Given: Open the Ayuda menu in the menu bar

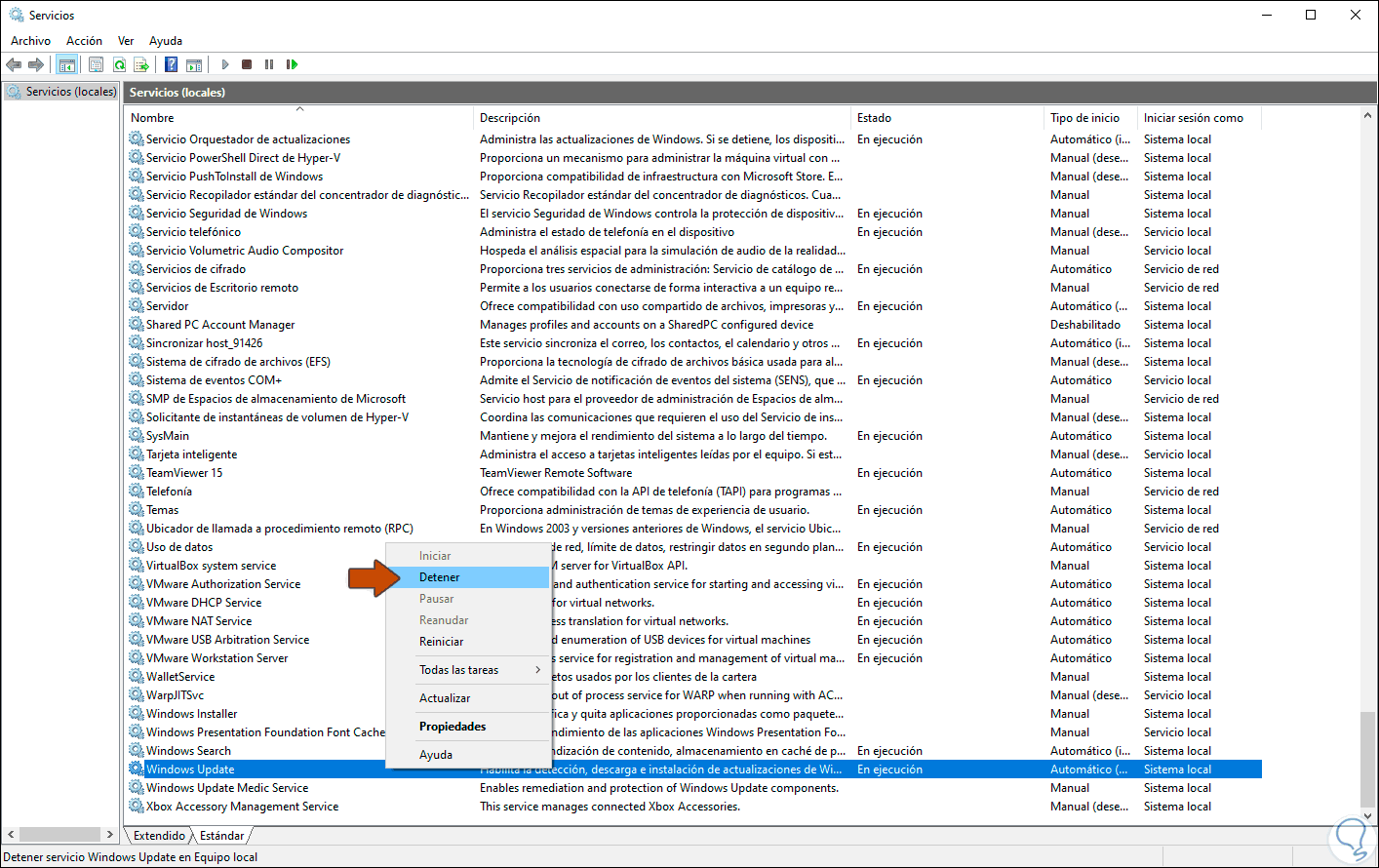Looking at the screenshot, I should point(166,41).
